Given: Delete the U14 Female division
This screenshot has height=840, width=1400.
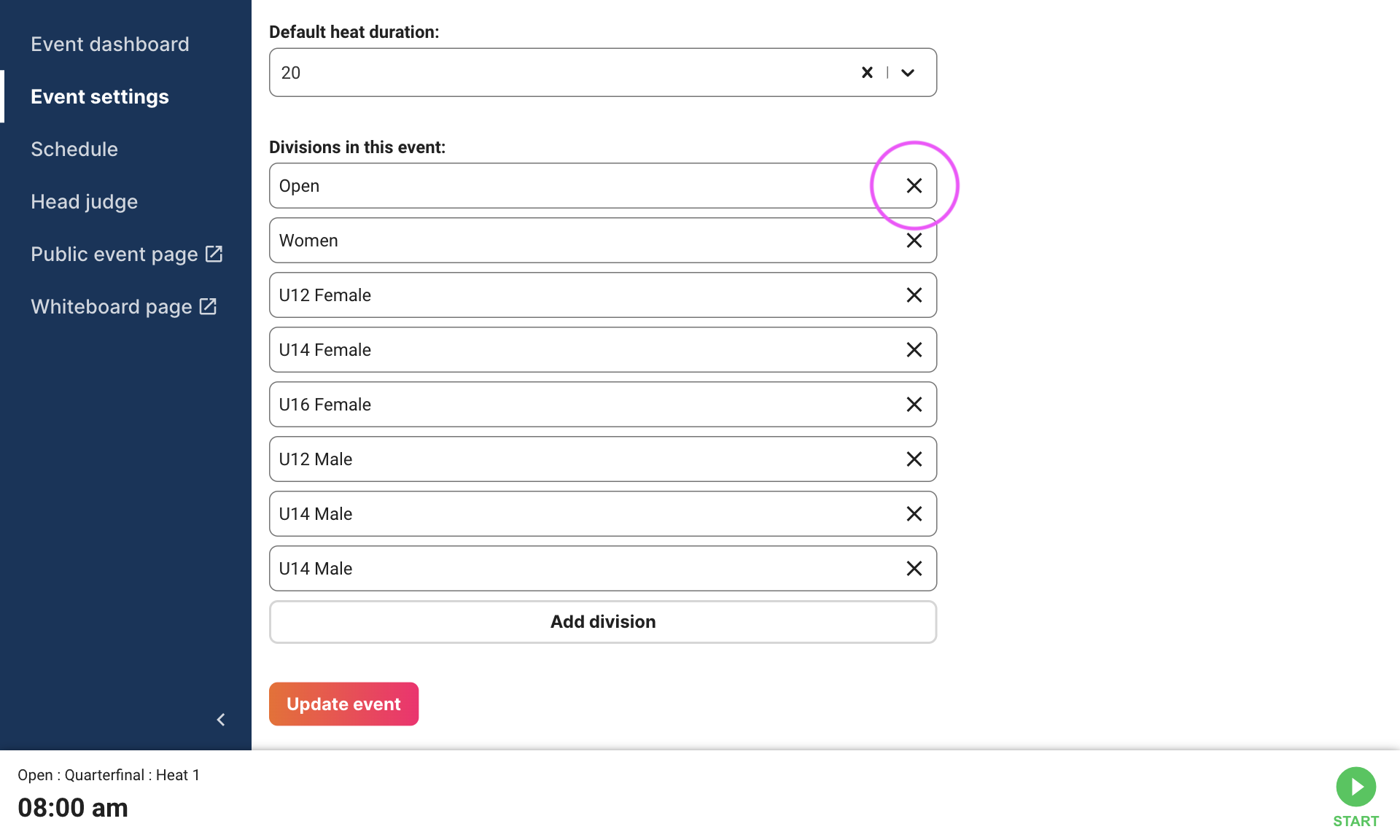Looking at the screenshot, I should click(x=914, y=350).
